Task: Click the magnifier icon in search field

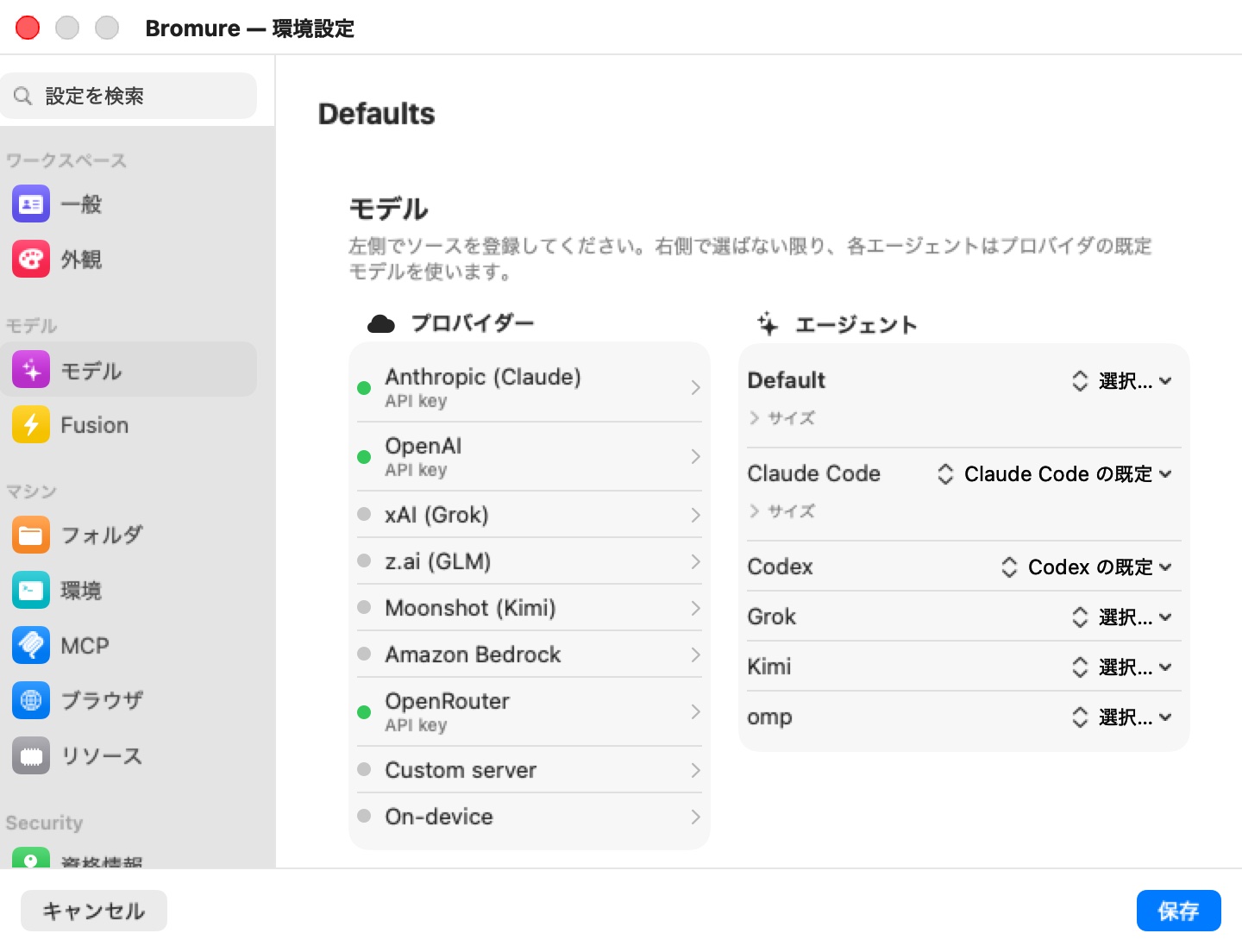Action: pos(23,96)
